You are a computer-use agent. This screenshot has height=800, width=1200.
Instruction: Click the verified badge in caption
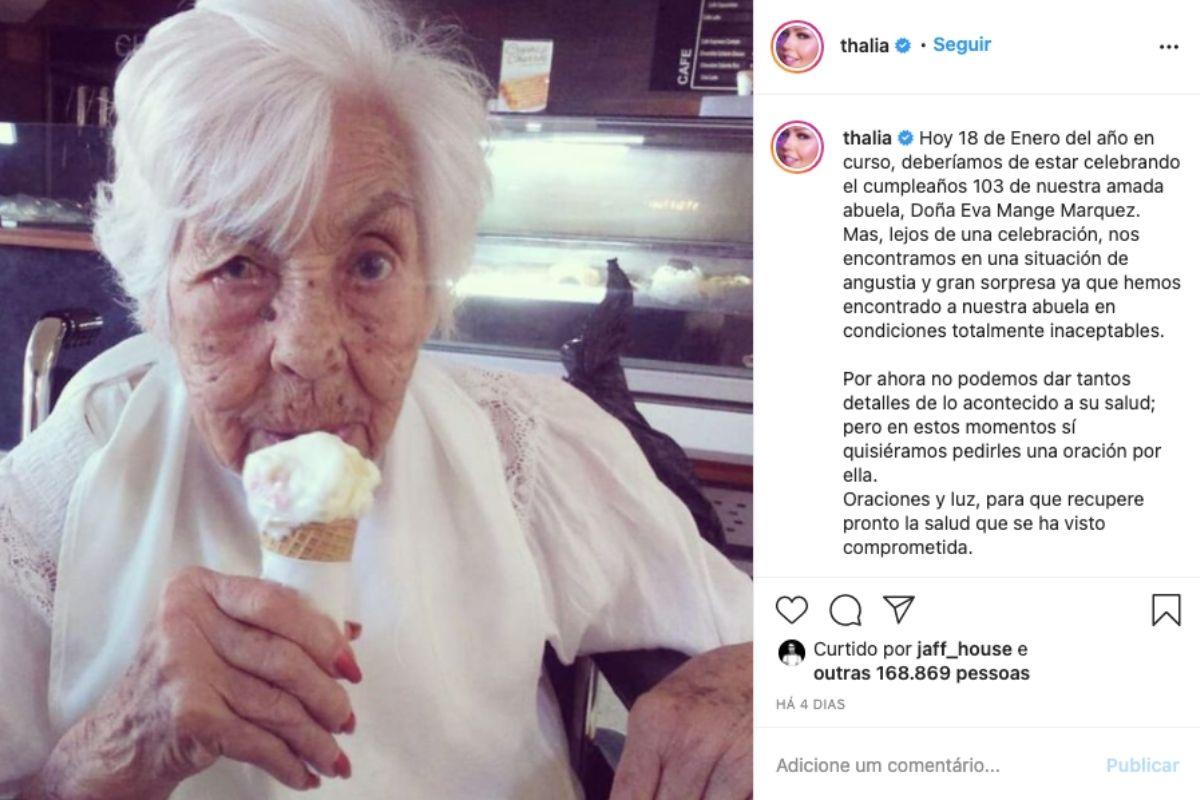pyautogui.click(x=906, y=137)
